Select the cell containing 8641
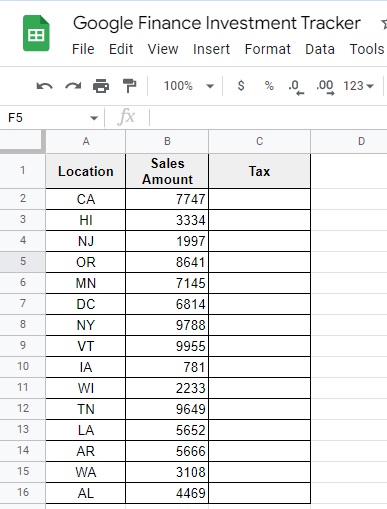387x509 pixels. (167, 262)
